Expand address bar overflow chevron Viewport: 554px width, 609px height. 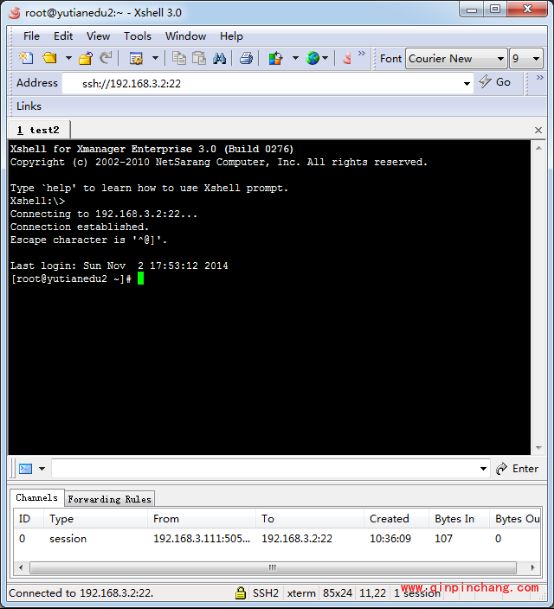tap(540, 78)
